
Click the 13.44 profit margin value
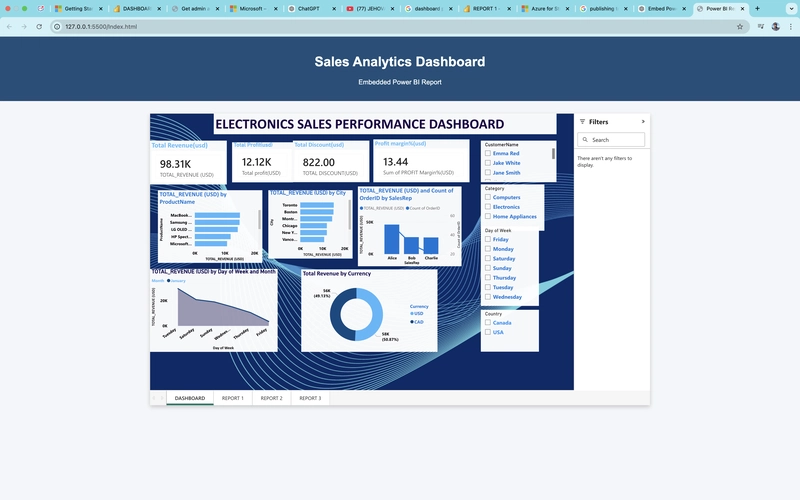(395, 162)
